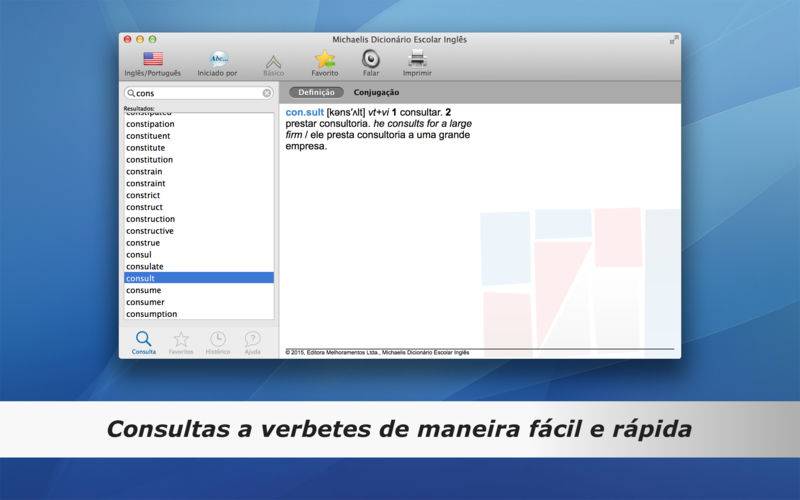Select 'constitution' in the results list
Viewport: 800px width, 500px height.
click(x=199, y=160)
